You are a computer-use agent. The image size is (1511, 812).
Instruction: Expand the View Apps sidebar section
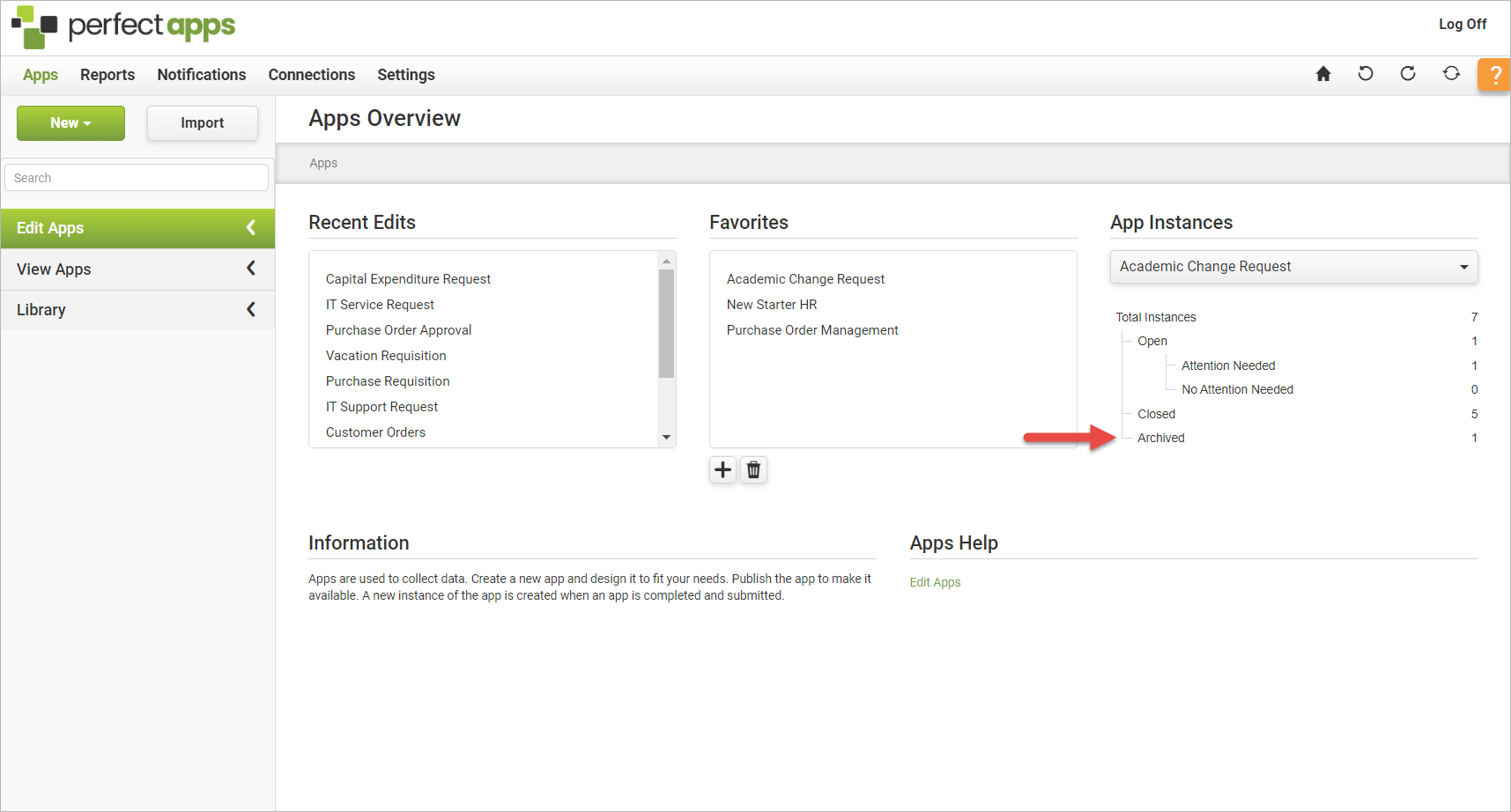pyautogui.click(x=137, y=269)
